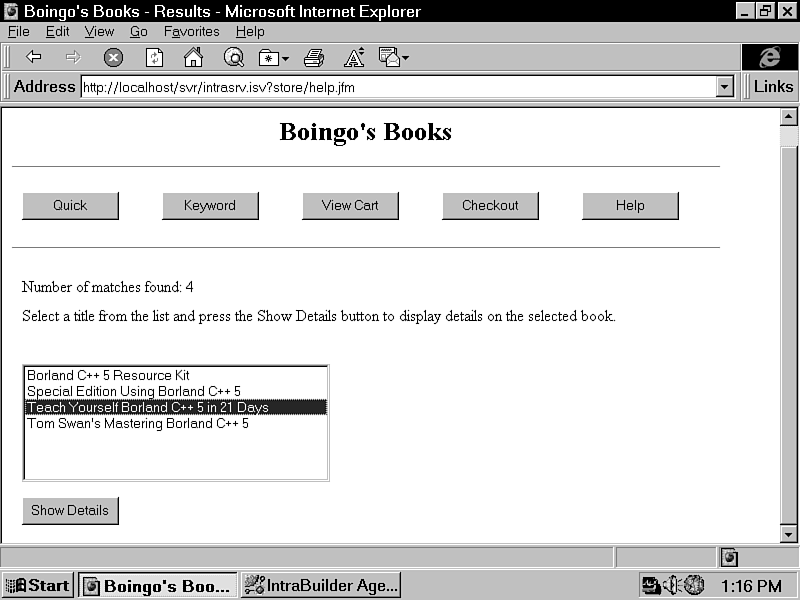
Task: Change font size with the Font icon
Action: click(x=354, y=57)
